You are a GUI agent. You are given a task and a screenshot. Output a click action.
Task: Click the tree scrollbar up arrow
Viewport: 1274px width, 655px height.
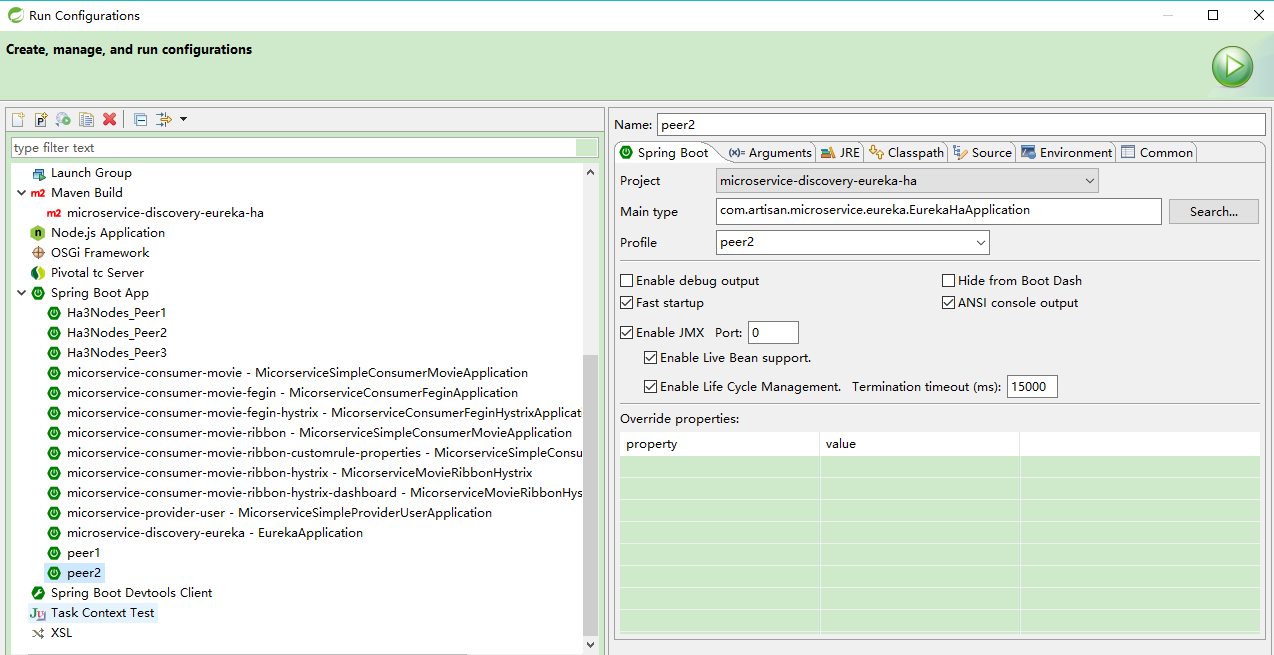[590, 172]
